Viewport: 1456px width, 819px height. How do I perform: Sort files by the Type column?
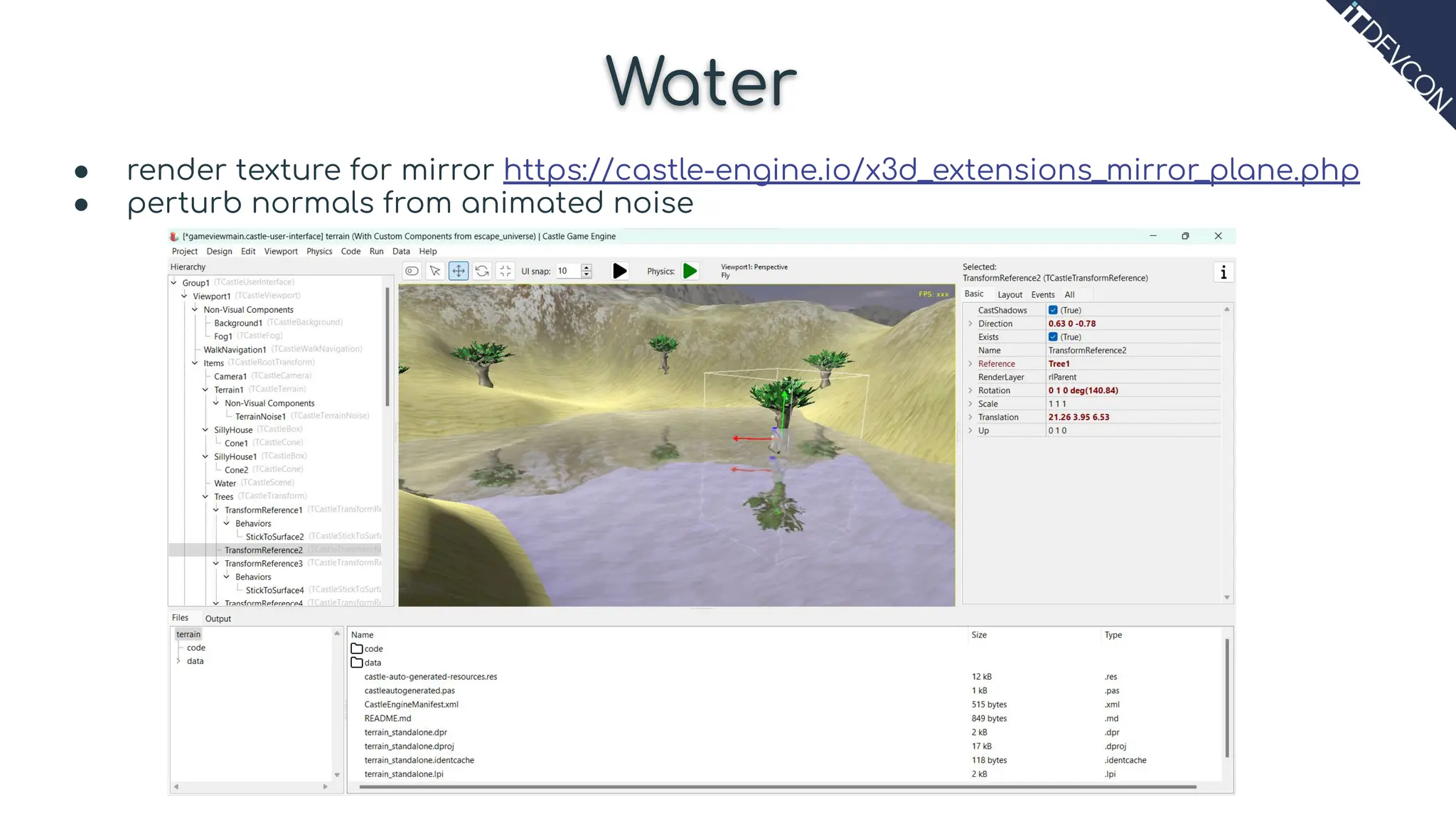tap(1113, 635)
